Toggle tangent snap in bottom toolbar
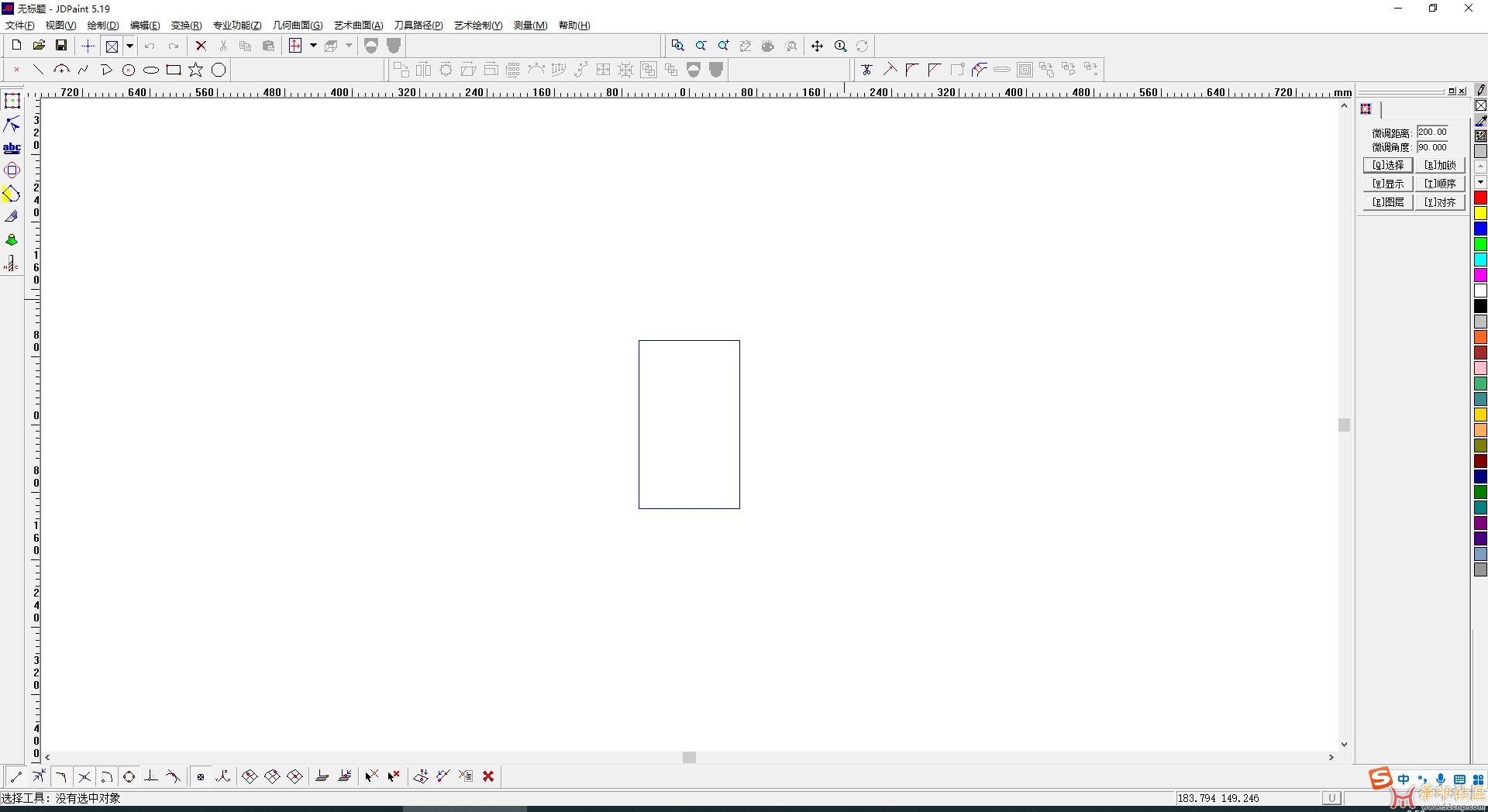 pos(174,776)
